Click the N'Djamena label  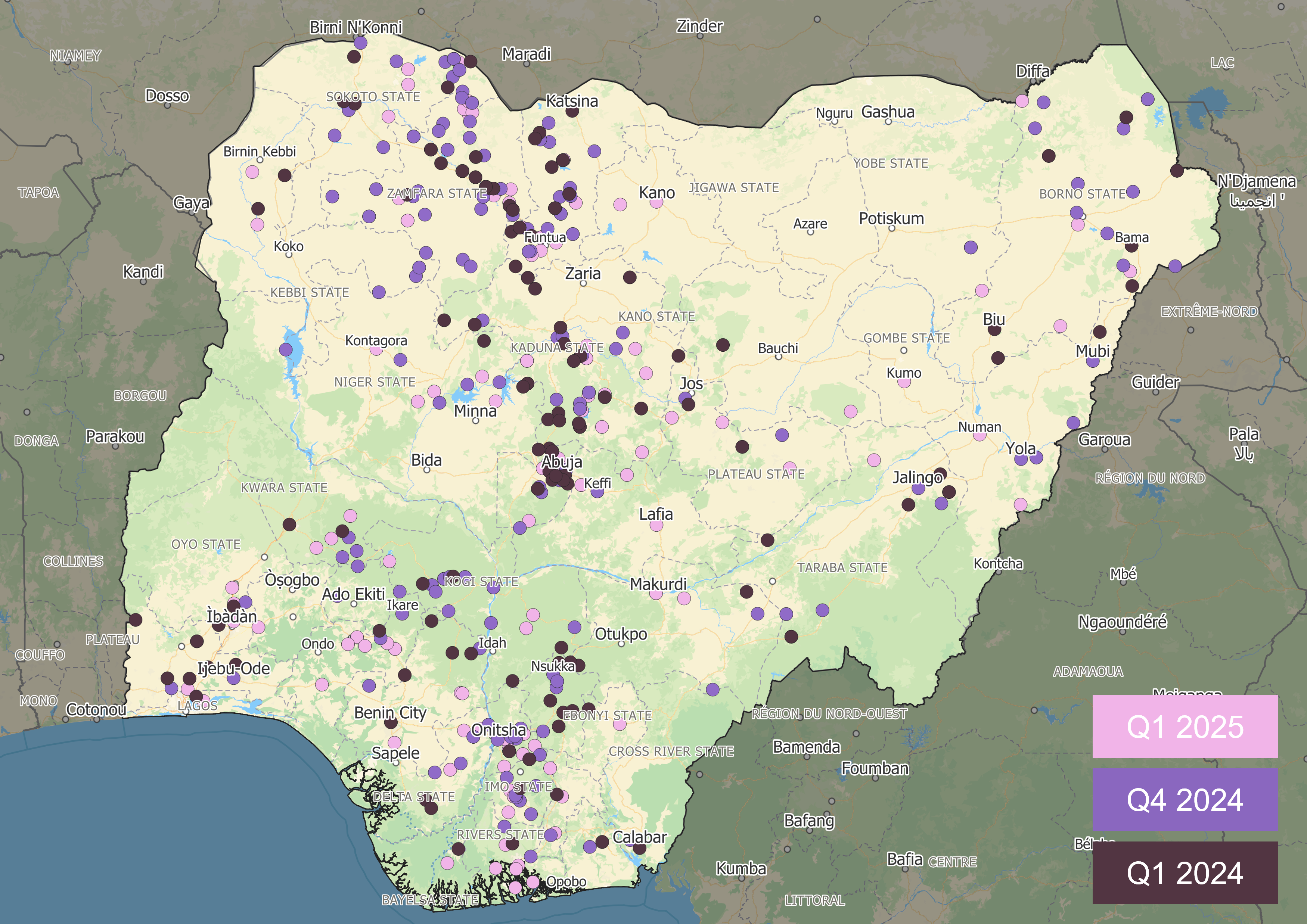[x=1256, y=181]
